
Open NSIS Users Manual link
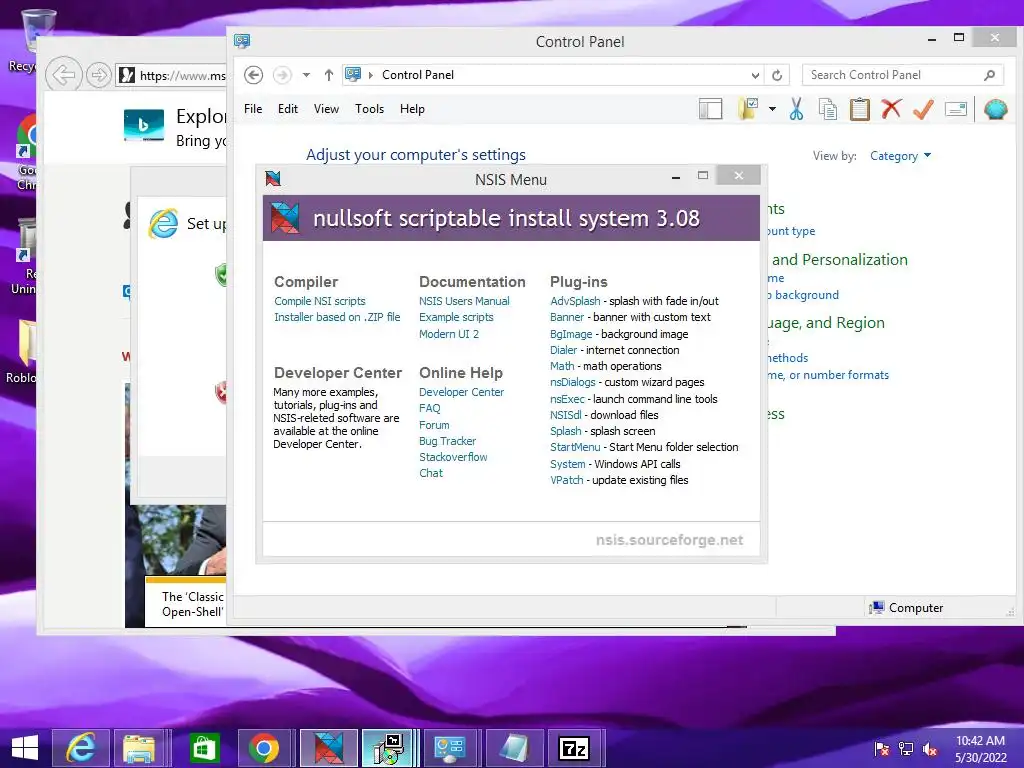464,301
